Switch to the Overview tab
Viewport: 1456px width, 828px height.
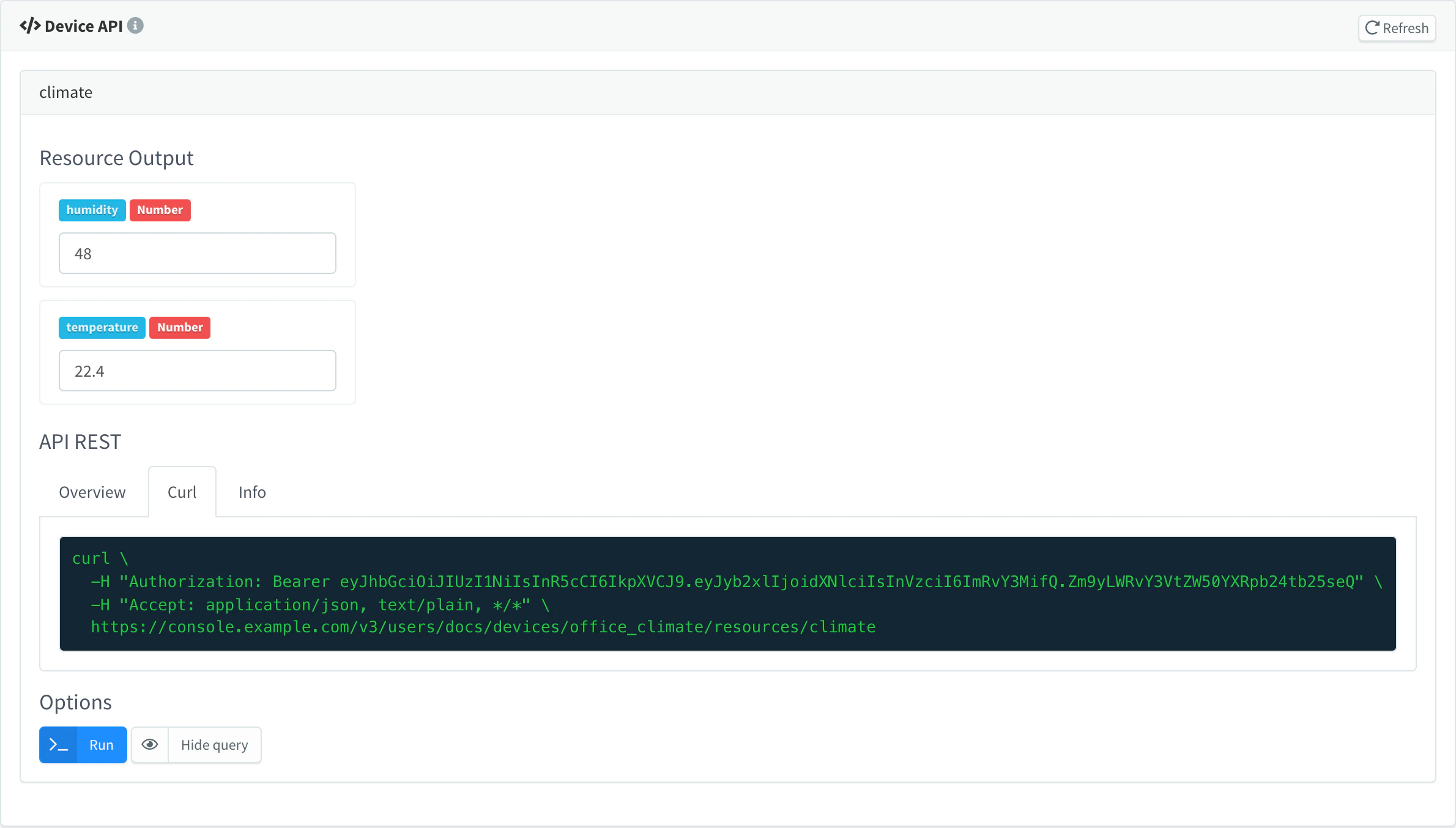(92, 492)
